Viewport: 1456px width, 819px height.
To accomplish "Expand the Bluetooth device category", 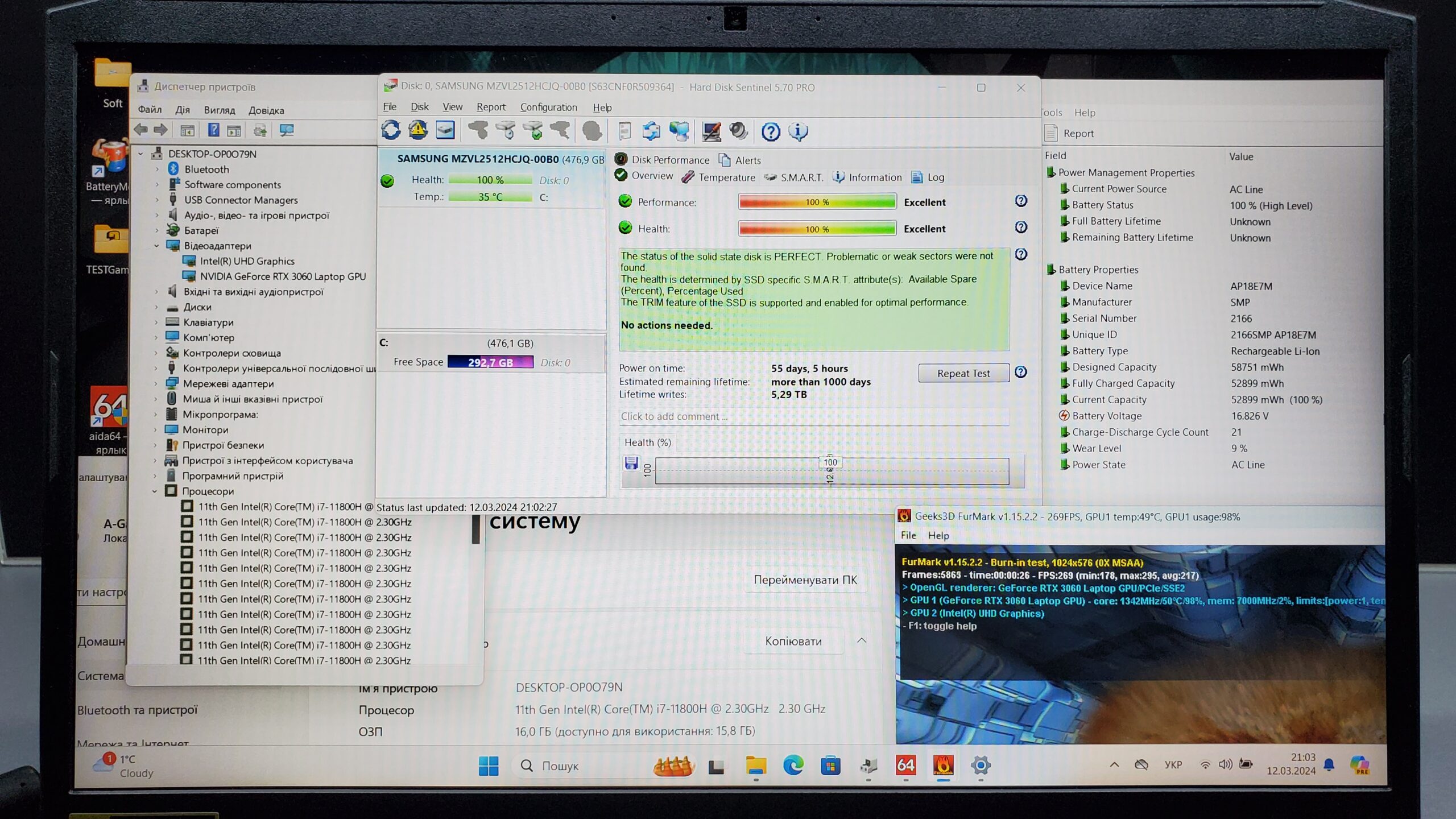I will click(157, 169).
